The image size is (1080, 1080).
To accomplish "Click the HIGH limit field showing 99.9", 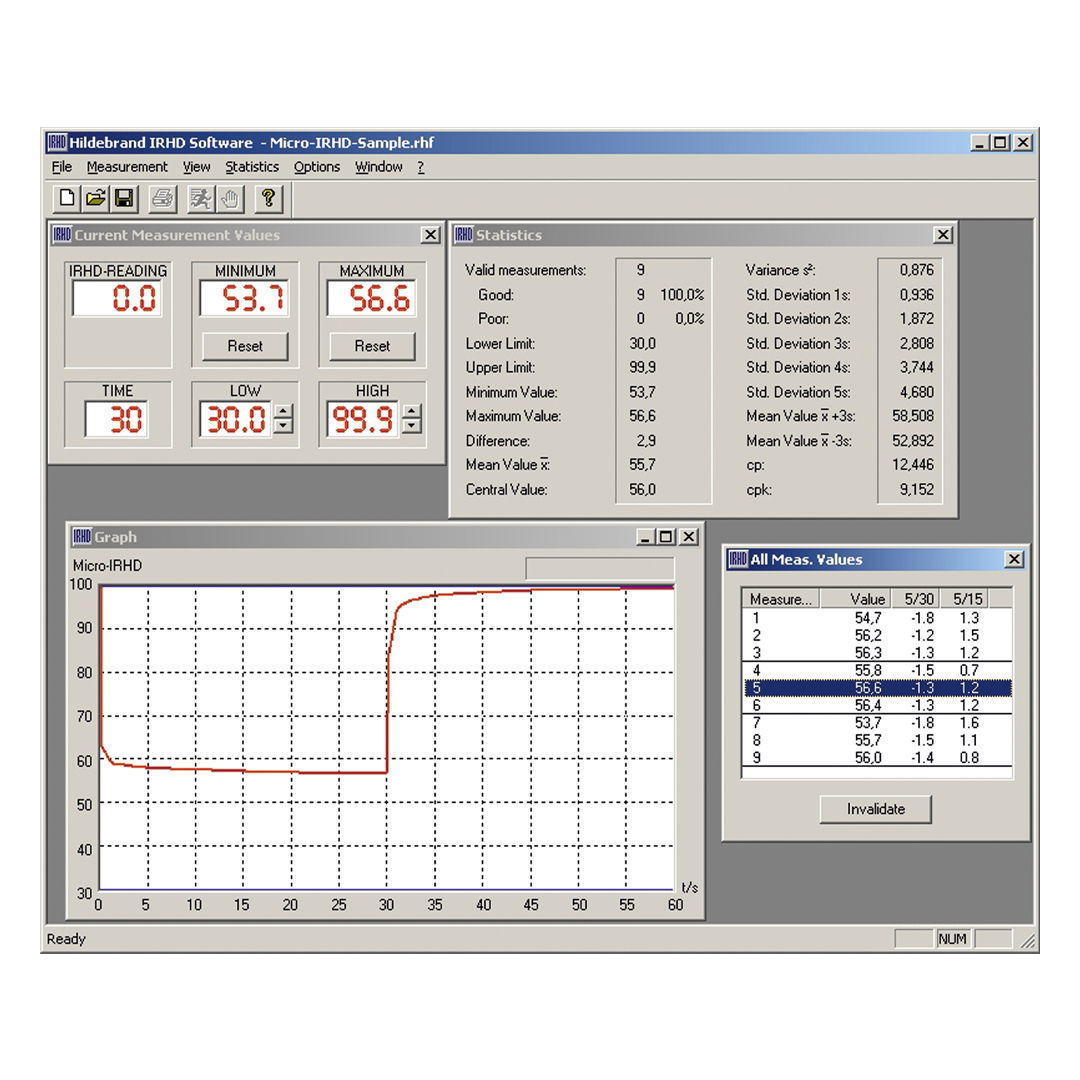I will [361, 420].
